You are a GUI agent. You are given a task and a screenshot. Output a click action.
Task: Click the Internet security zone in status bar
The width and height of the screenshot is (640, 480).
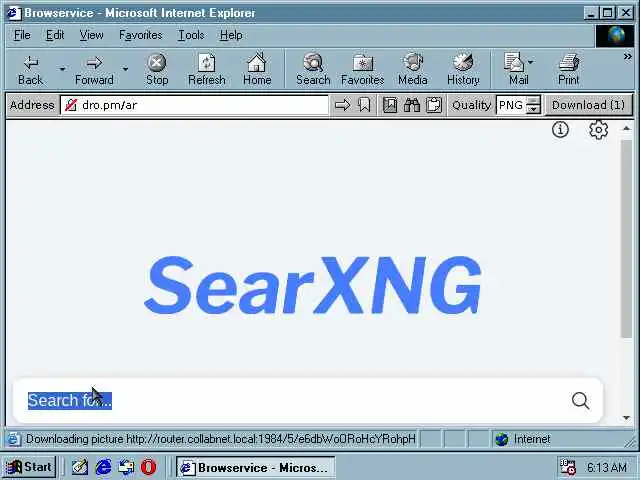click(523, 439)
